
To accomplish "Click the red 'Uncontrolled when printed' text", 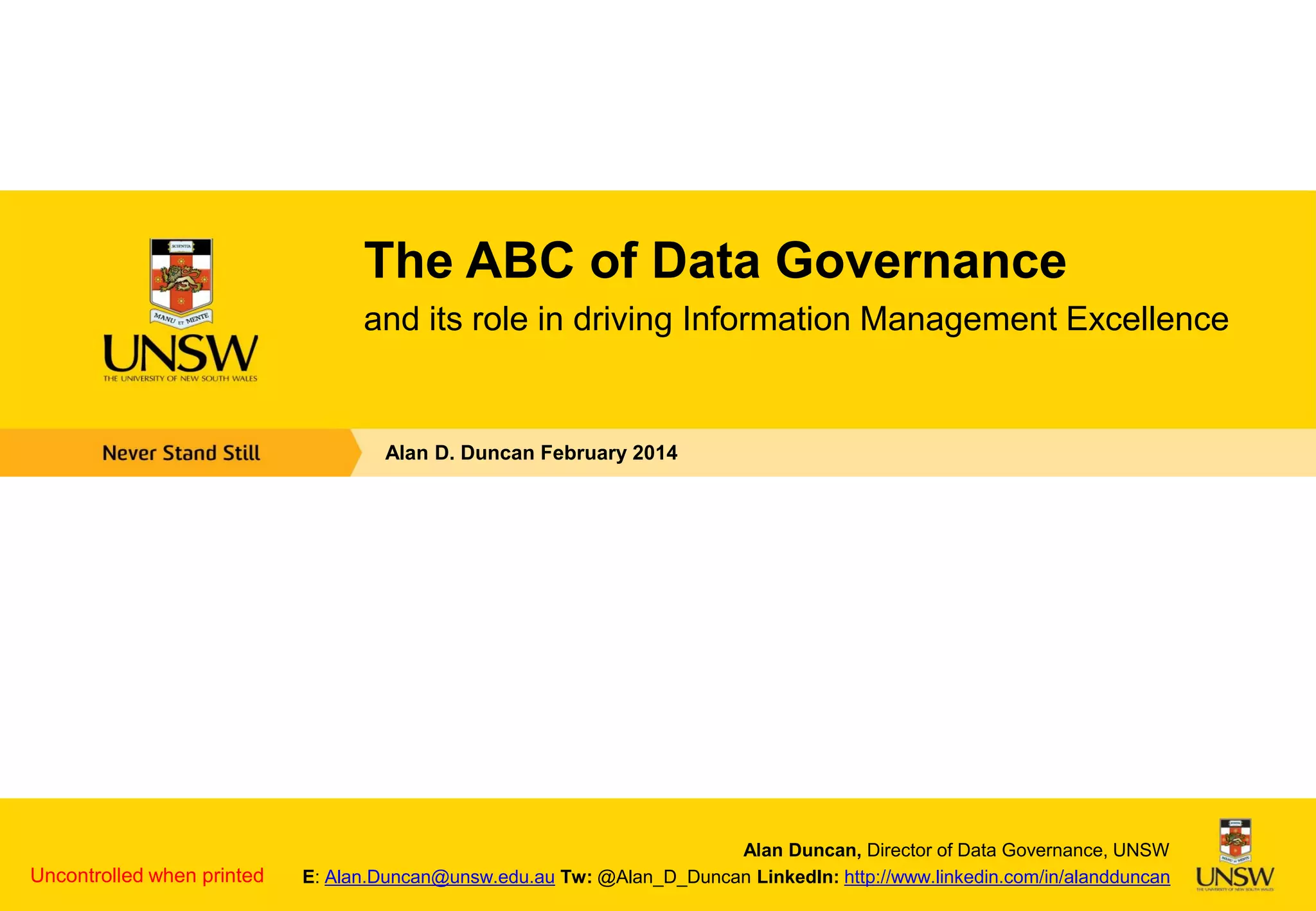I will 147,876.
